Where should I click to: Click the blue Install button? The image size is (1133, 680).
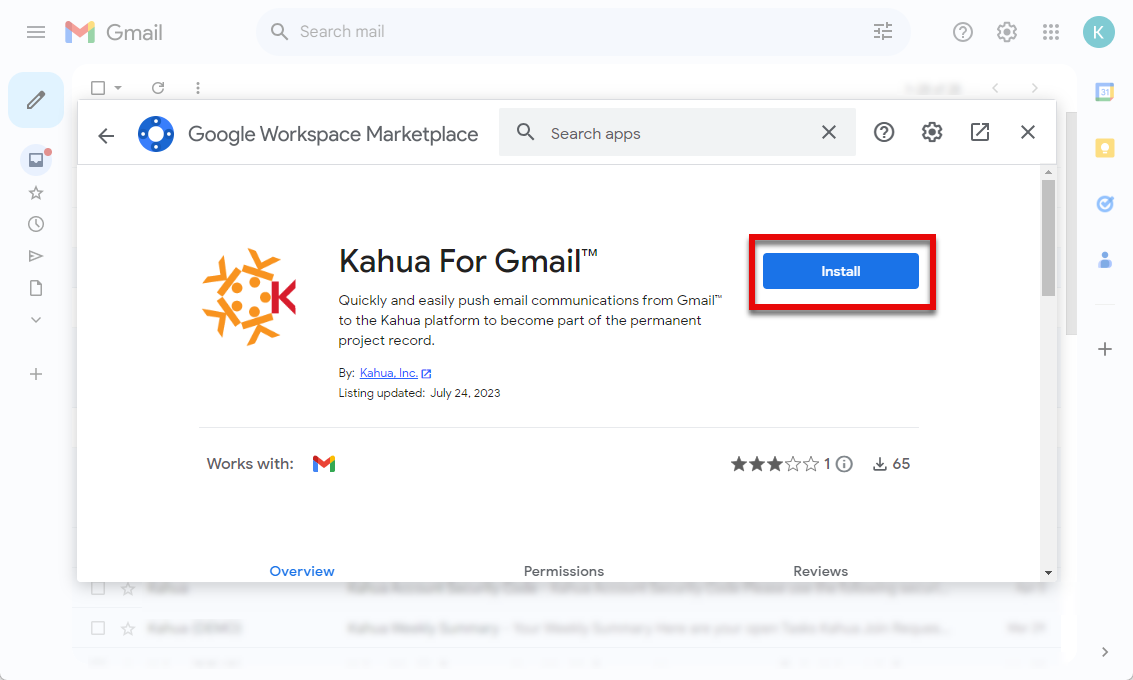coord(840,271)
